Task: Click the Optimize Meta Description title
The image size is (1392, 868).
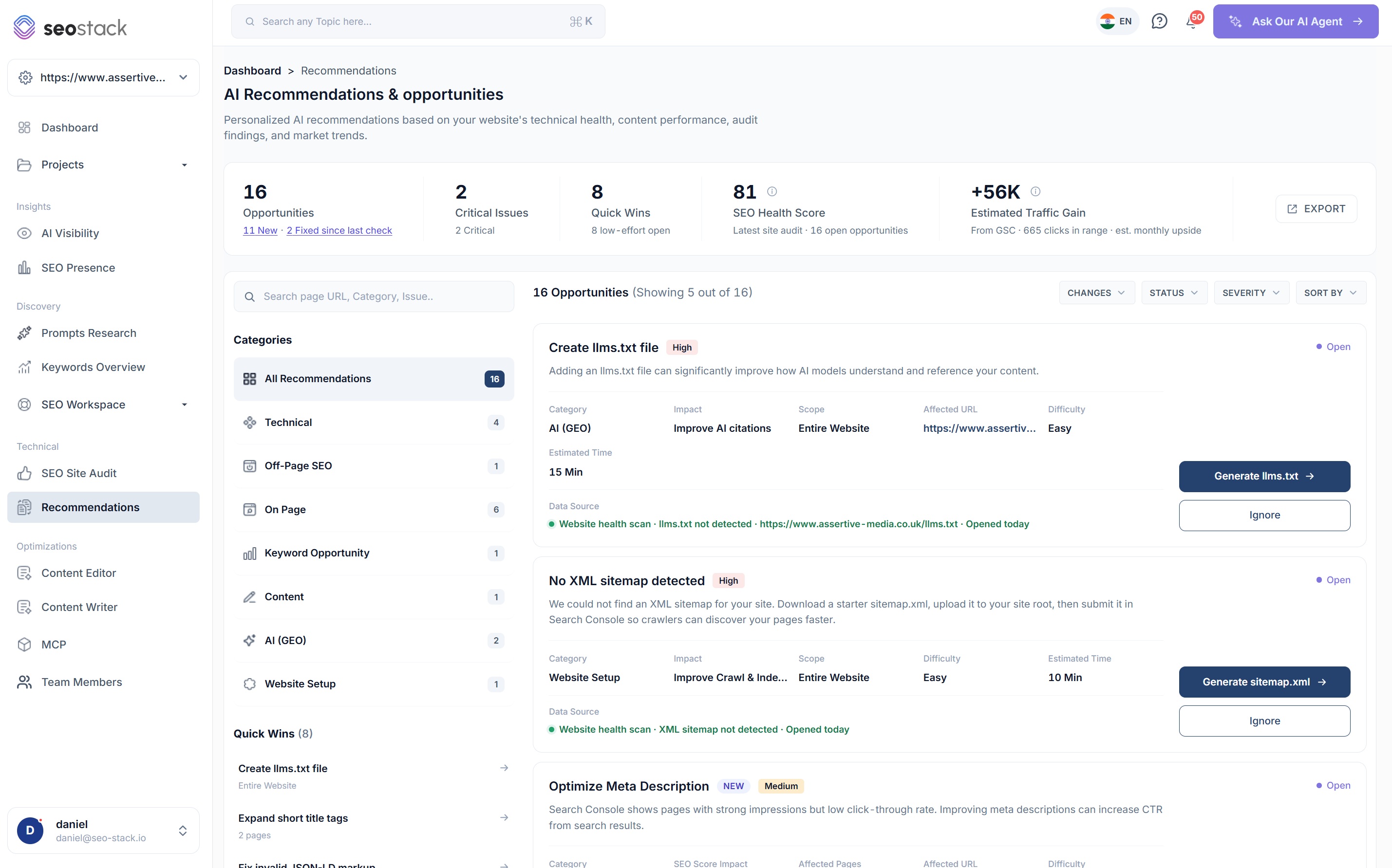Action: coord(628,786)
